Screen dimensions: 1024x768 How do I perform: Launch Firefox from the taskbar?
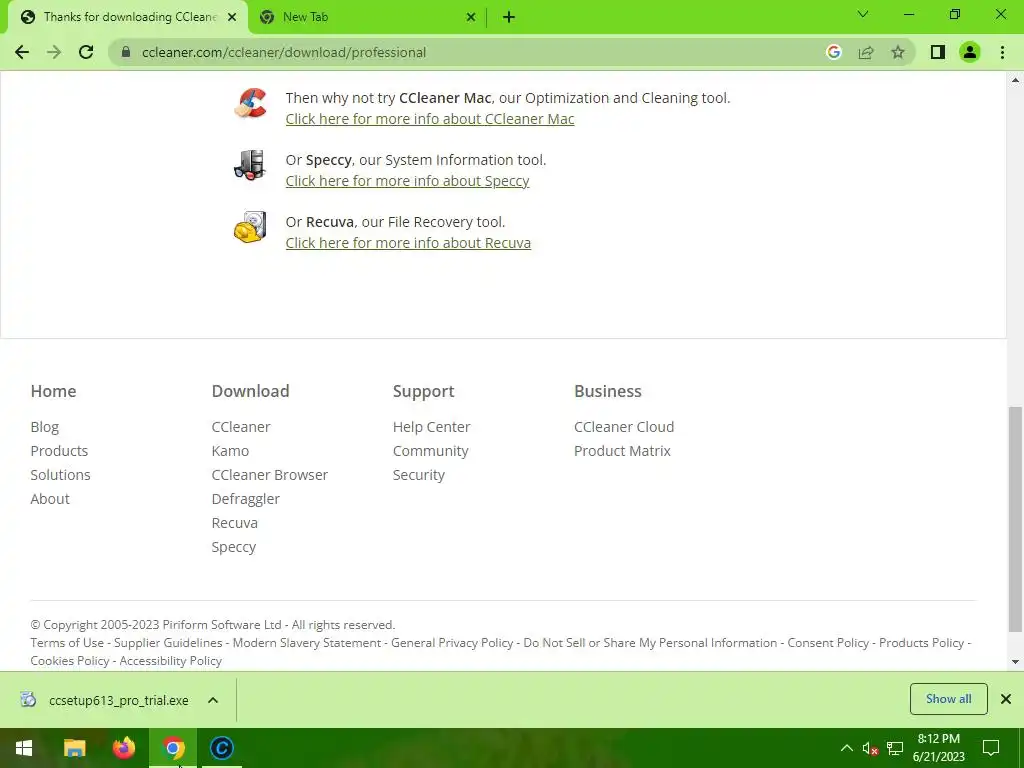[123, 748]
